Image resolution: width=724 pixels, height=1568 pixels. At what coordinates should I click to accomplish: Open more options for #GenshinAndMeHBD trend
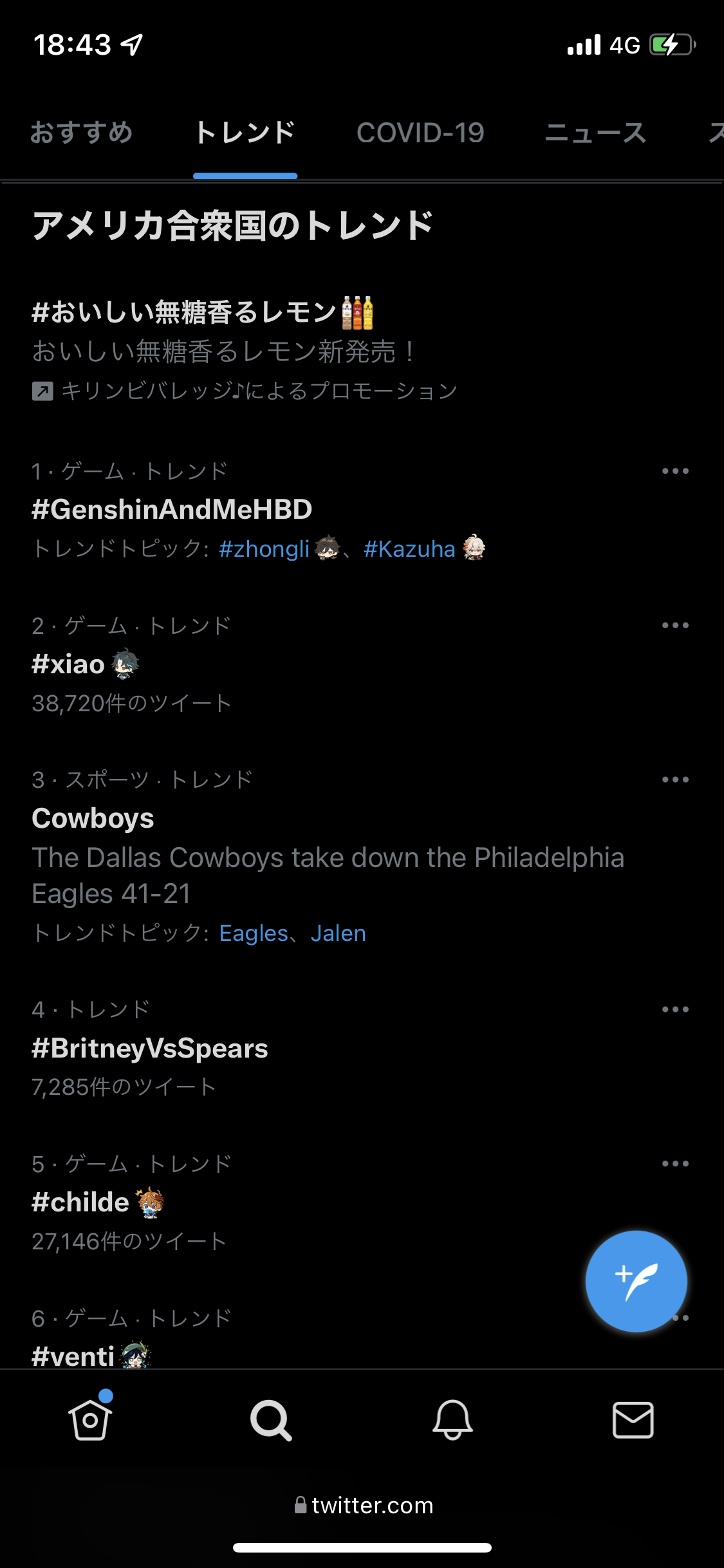[x=675, y=471]
